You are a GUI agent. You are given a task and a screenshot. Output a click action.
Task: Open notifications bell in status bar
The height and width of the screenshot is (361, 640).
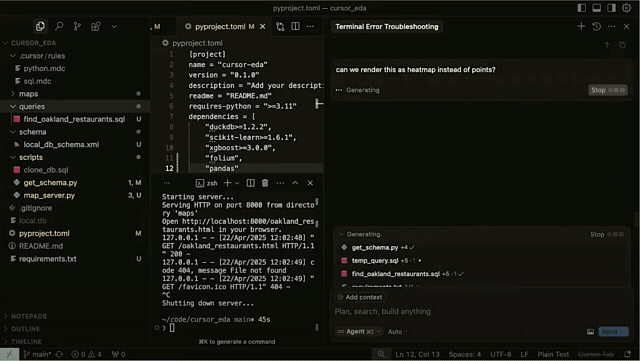(627, 354)
